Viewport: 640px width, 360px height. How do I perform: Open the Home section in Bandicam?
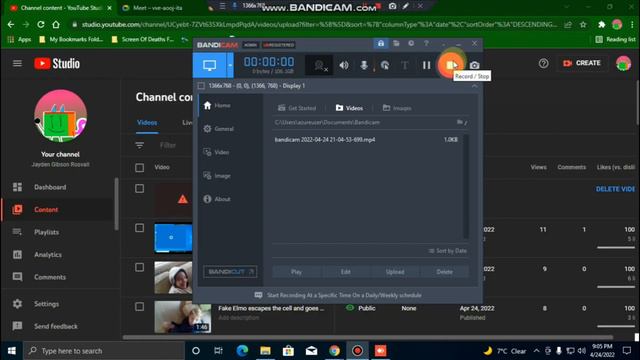217,105
